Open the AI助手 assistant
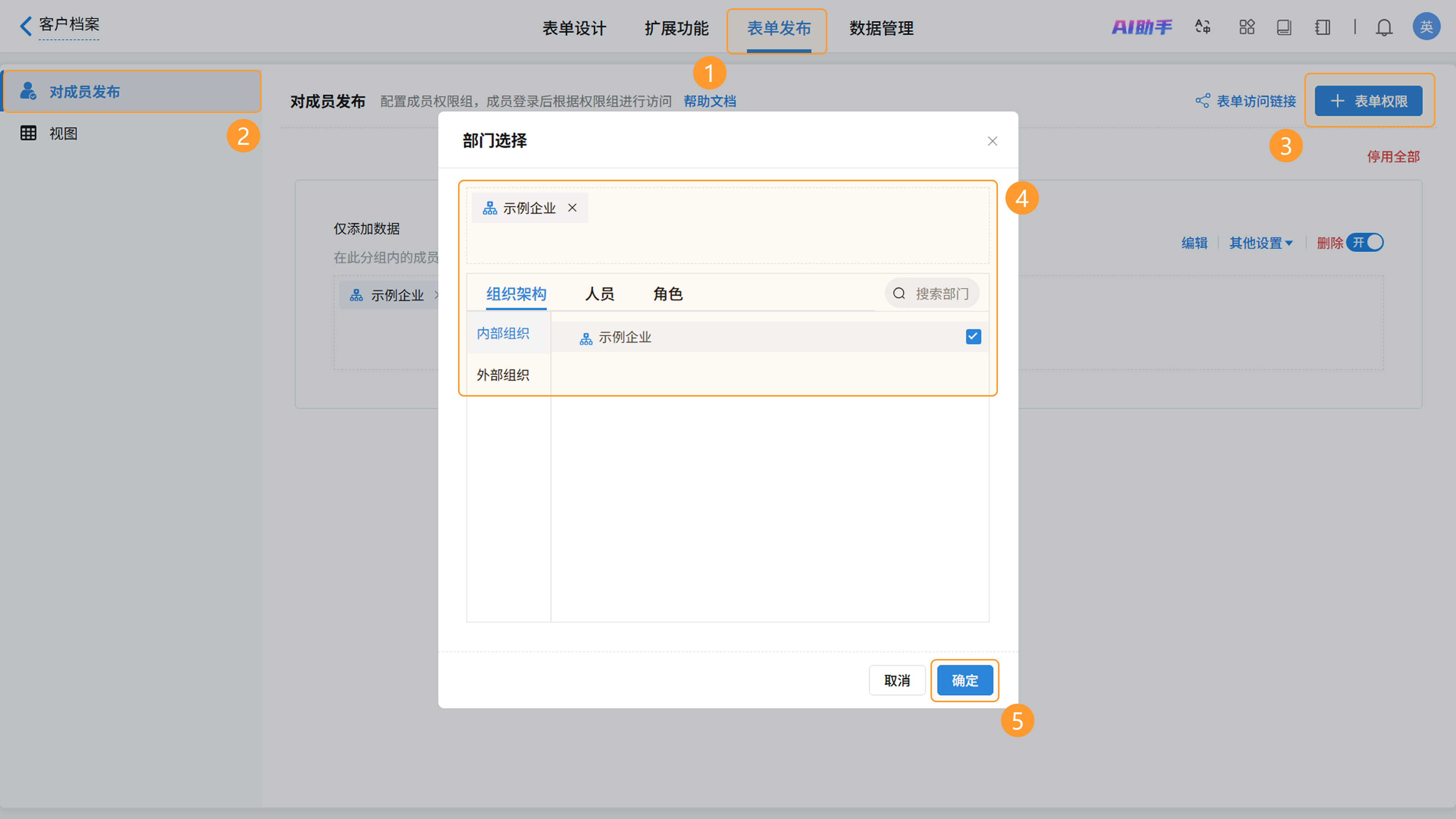The width and height of the screenshot is (1456, 819). point(1142,27)
